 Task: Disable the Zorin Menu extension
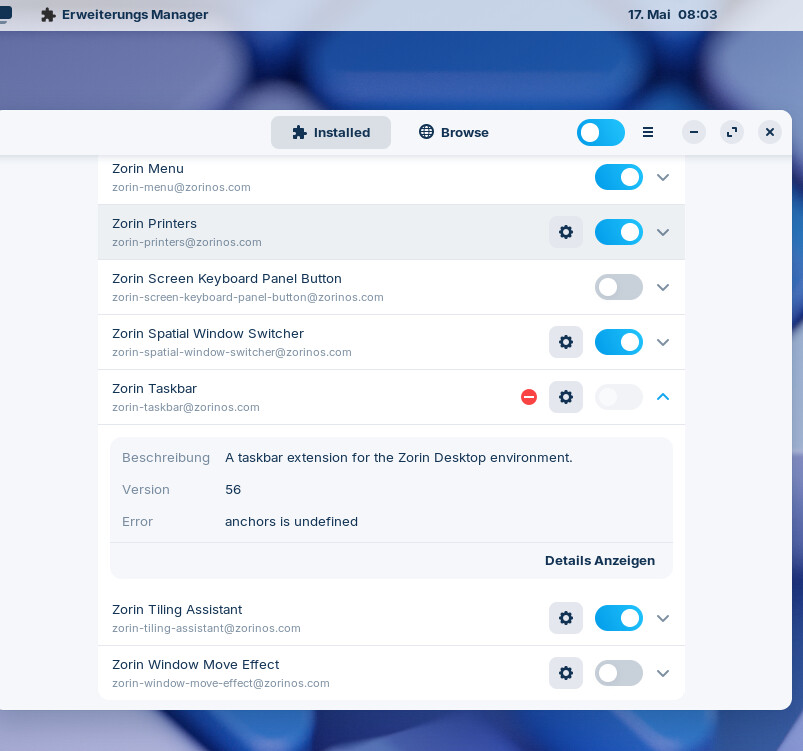pos(619,177)
